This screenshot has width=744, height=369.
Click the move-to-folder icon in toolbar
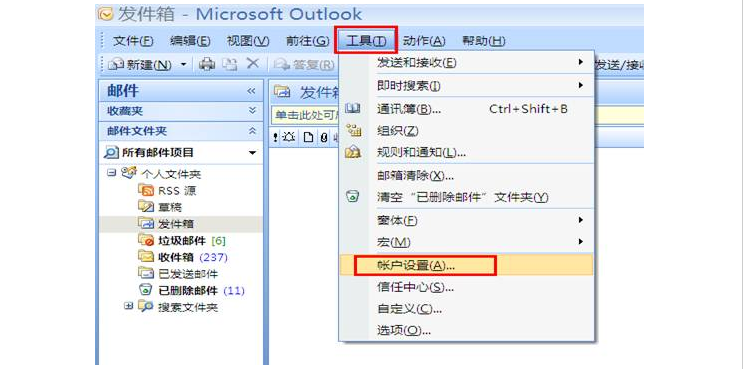click(x=231, y=64)
